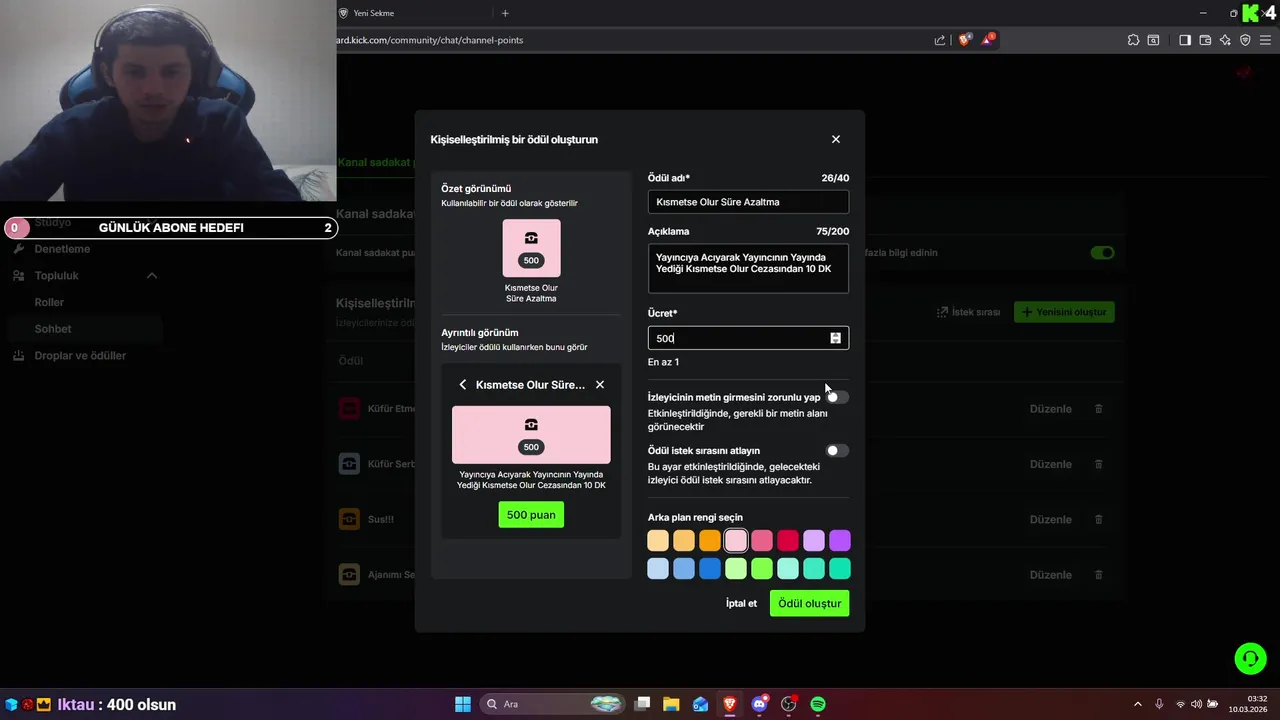
Task: Toggle Ödül istek sırasını atlayın switch
Action: (x=837, y=451)
